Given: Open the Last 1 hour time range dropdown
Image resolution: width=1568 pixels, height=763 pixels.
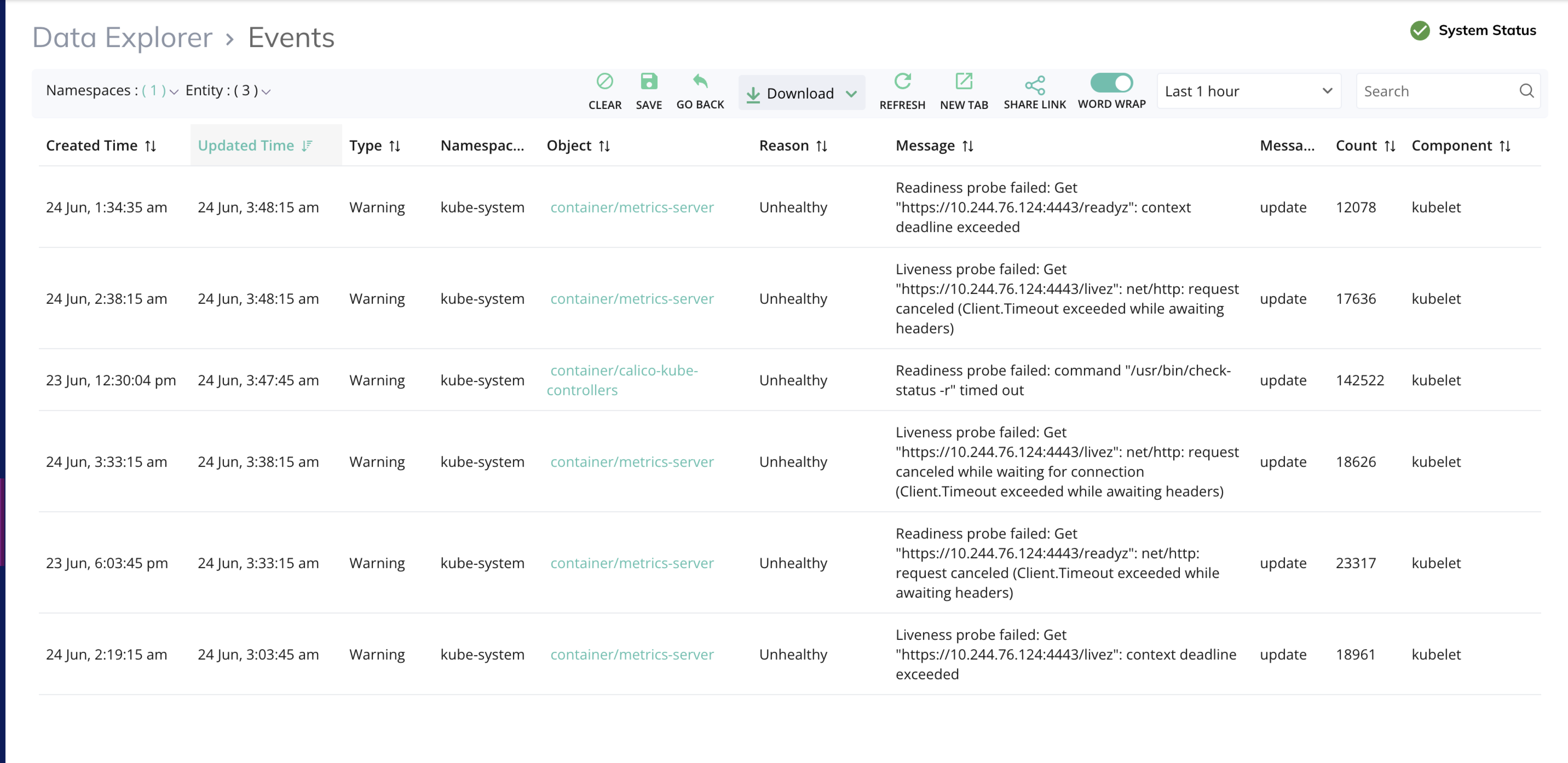Looking at the screenshot, I should tap(1249, 91).
